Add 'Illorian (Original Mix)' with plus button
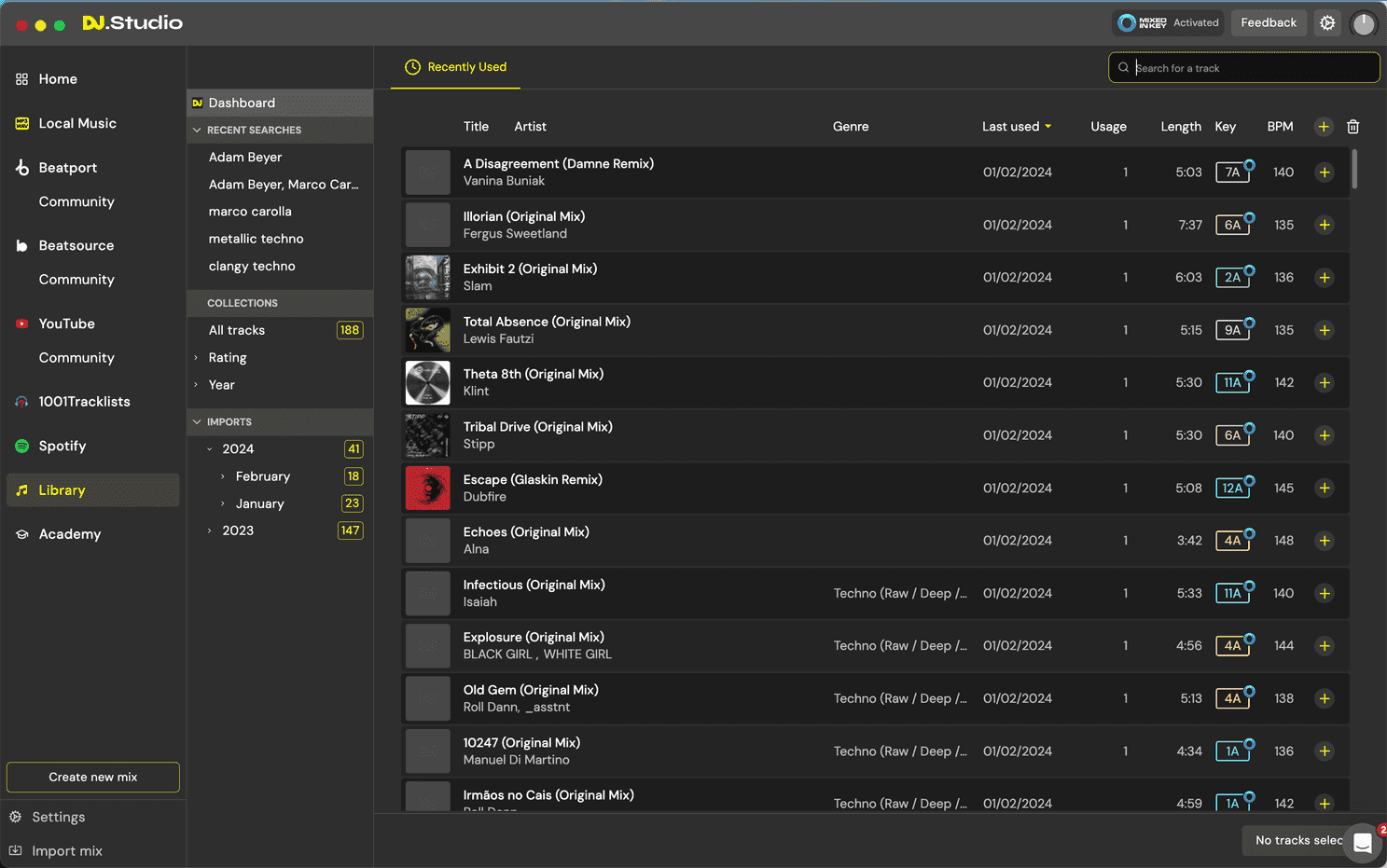Viewport: 1387px width, 868px height. point(1324,225)
